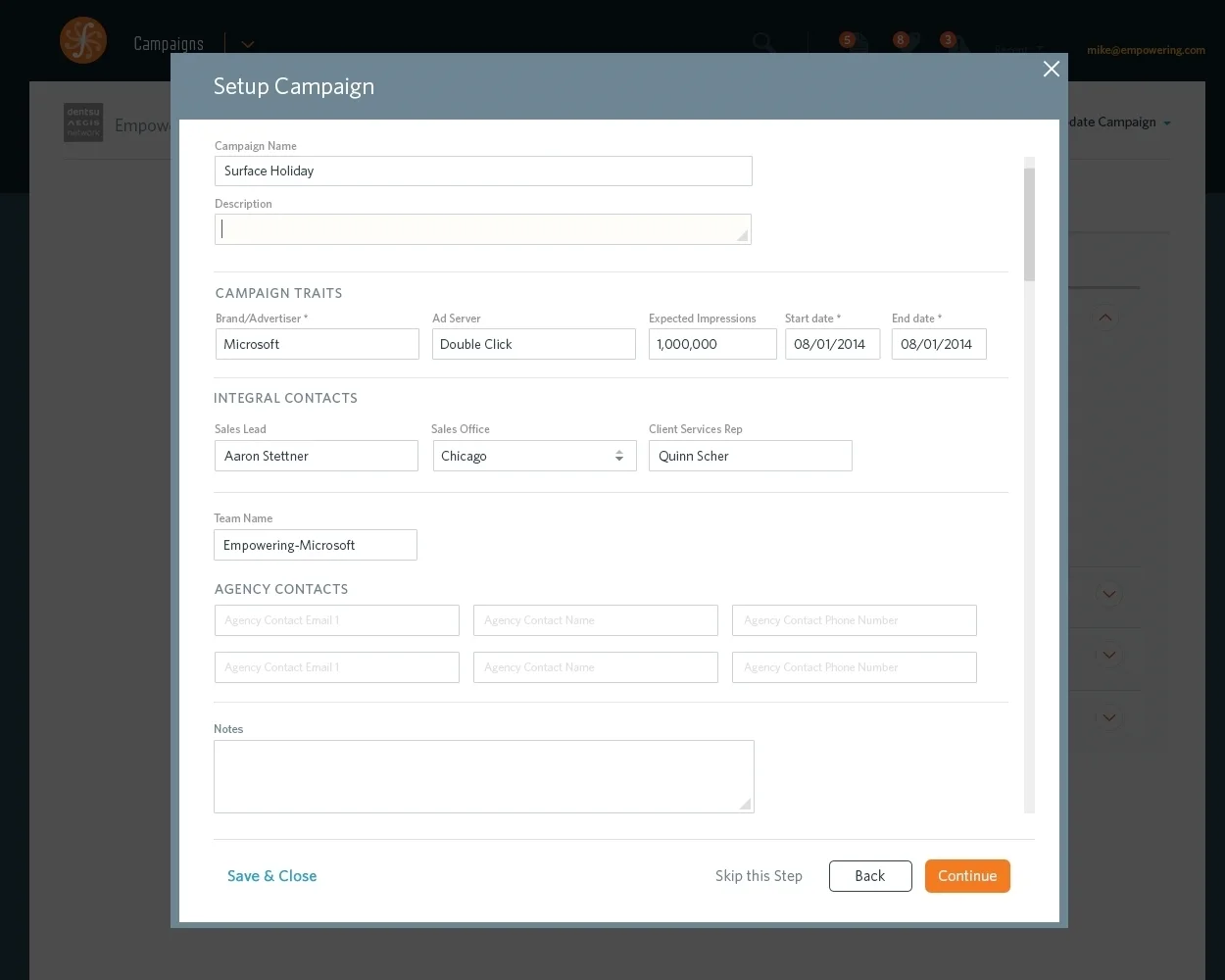The width and height of the screenshot is (1225, 980).
Task: Open the End date field
Action: [x=939, y=344]
